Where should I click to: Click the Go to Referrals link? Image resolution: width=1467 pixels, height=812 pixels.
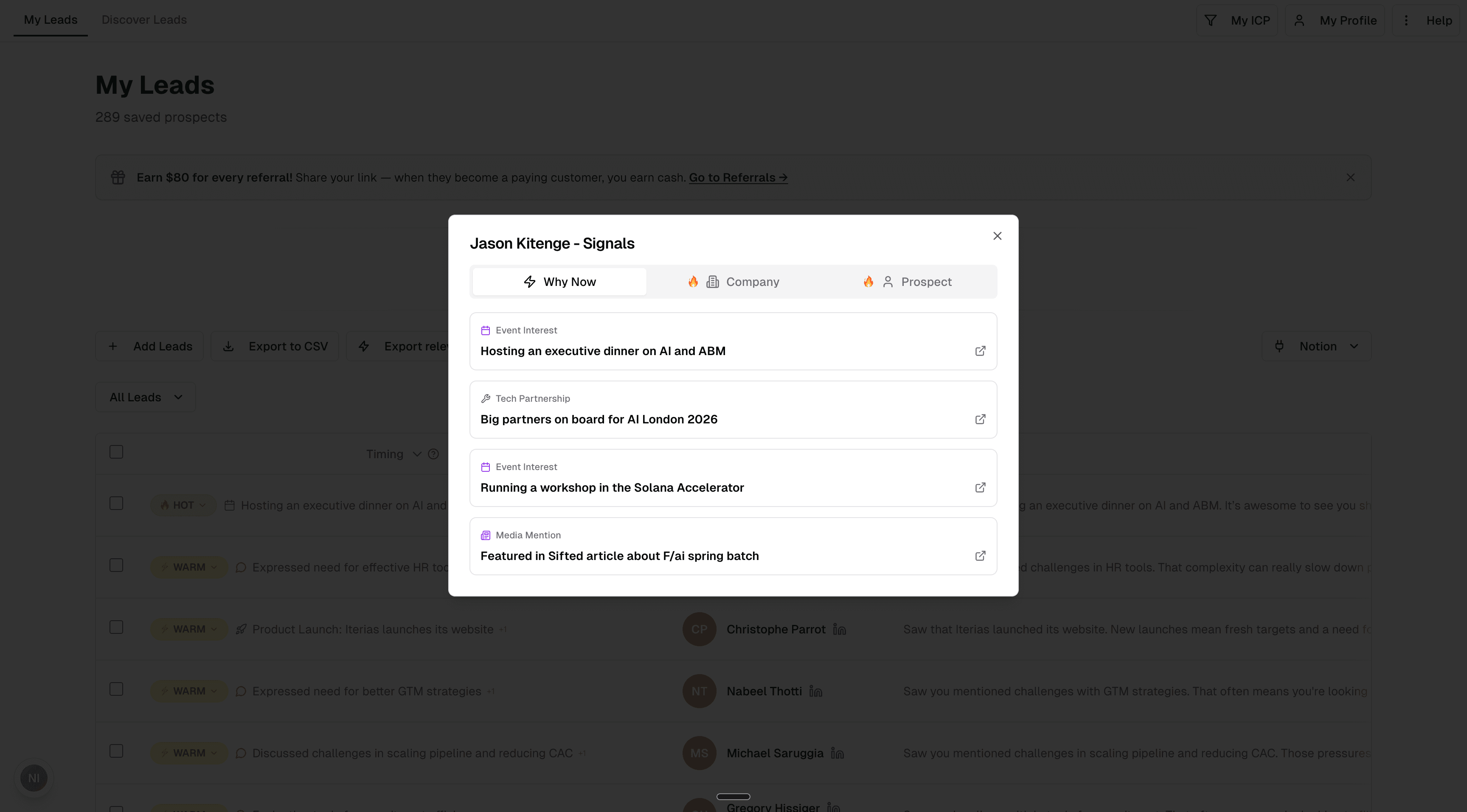tap(737, 177)
